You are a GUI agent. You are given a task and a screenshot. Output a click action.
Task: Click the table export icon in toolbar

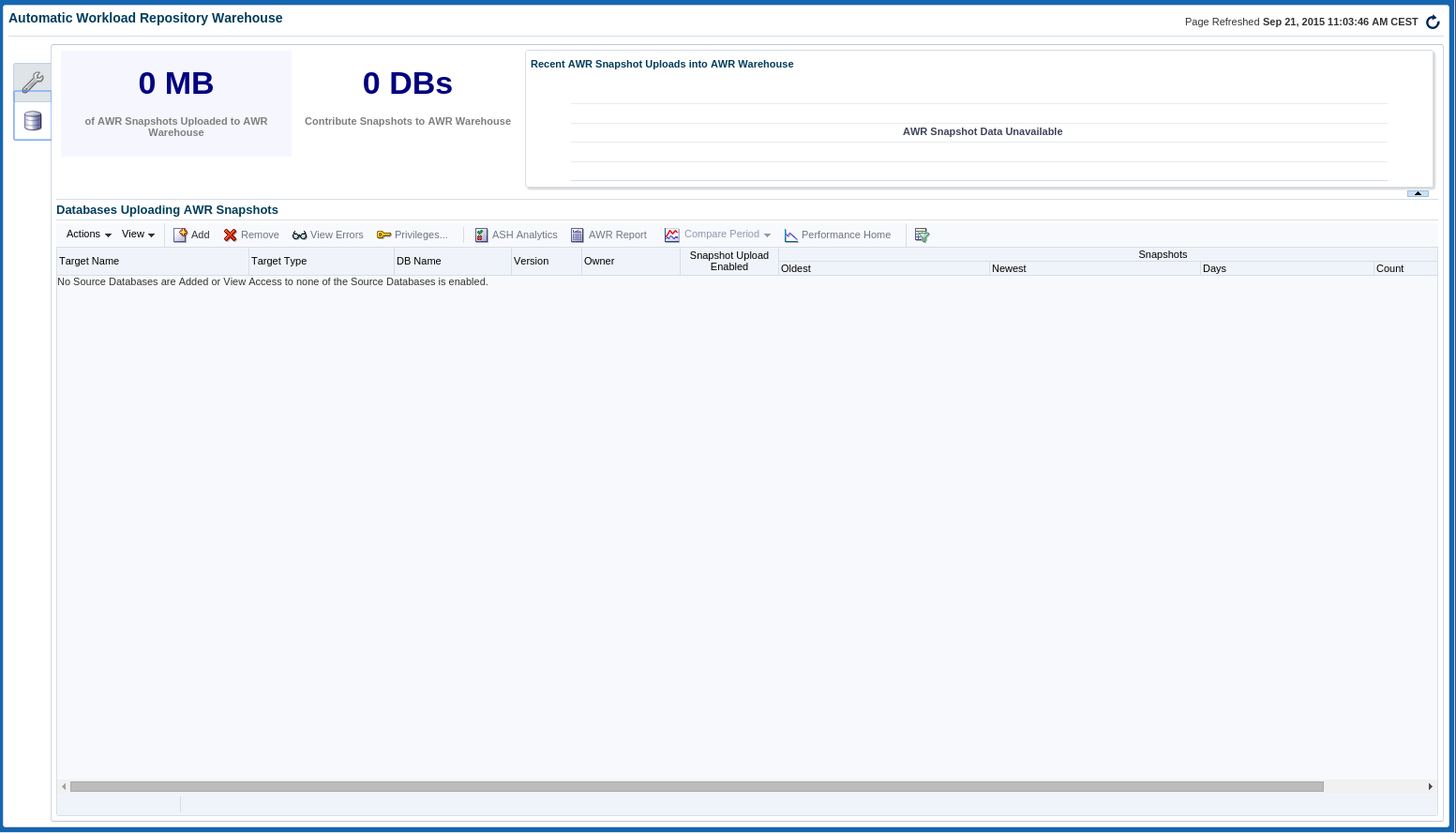[x=922, y=235]
